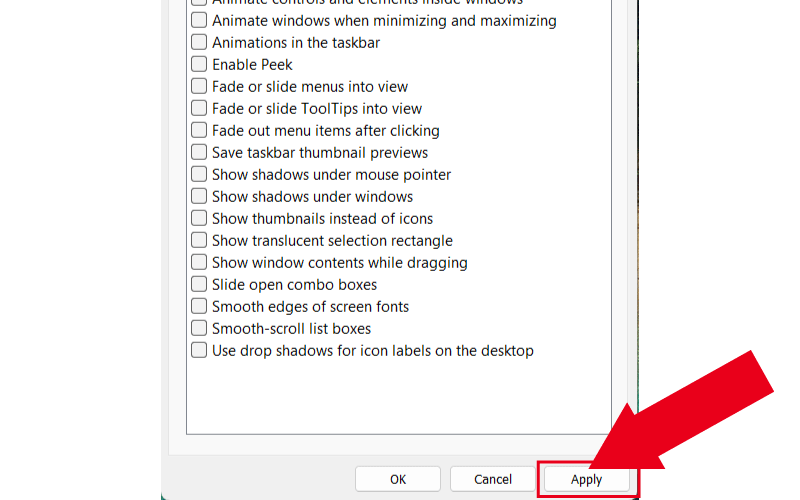This screenshot has width=800, height=500.
Task: Tick Fade or slide ToolTips into view
Action: coord(199,108)
